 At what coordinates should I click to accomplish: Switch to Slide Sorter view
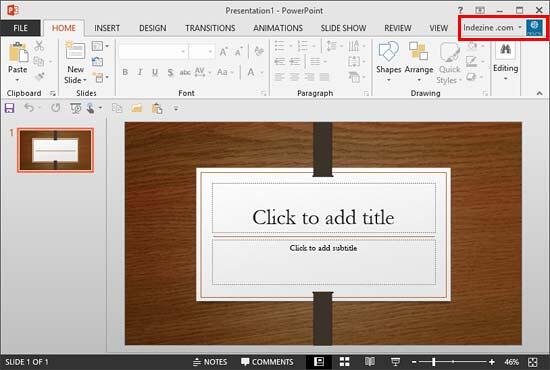click(344, 362)
